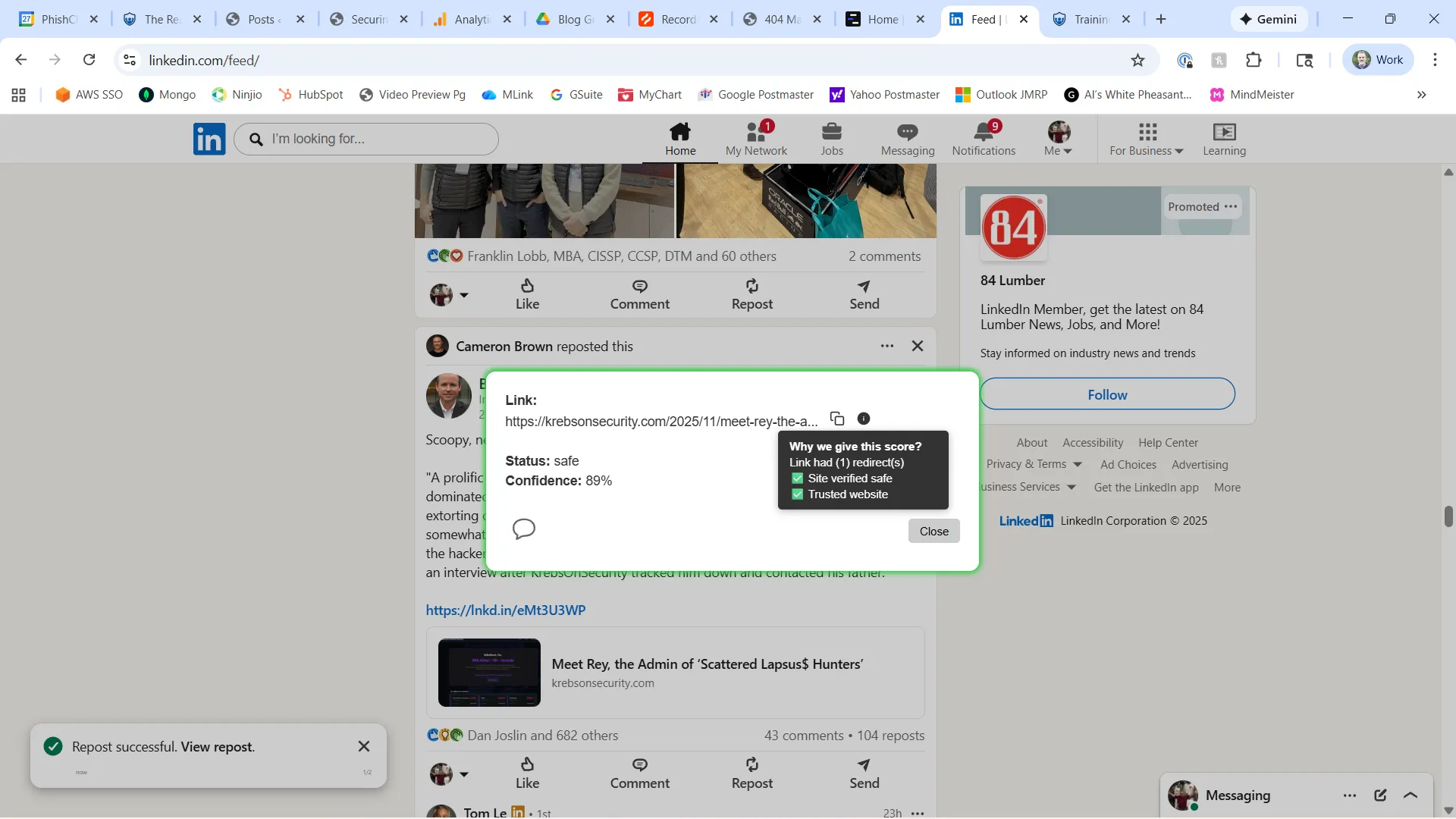The height and width of the screenshot is (819, 1456).
Task: Click the View repost link in the toast
Action: click(x=217, y=746)
